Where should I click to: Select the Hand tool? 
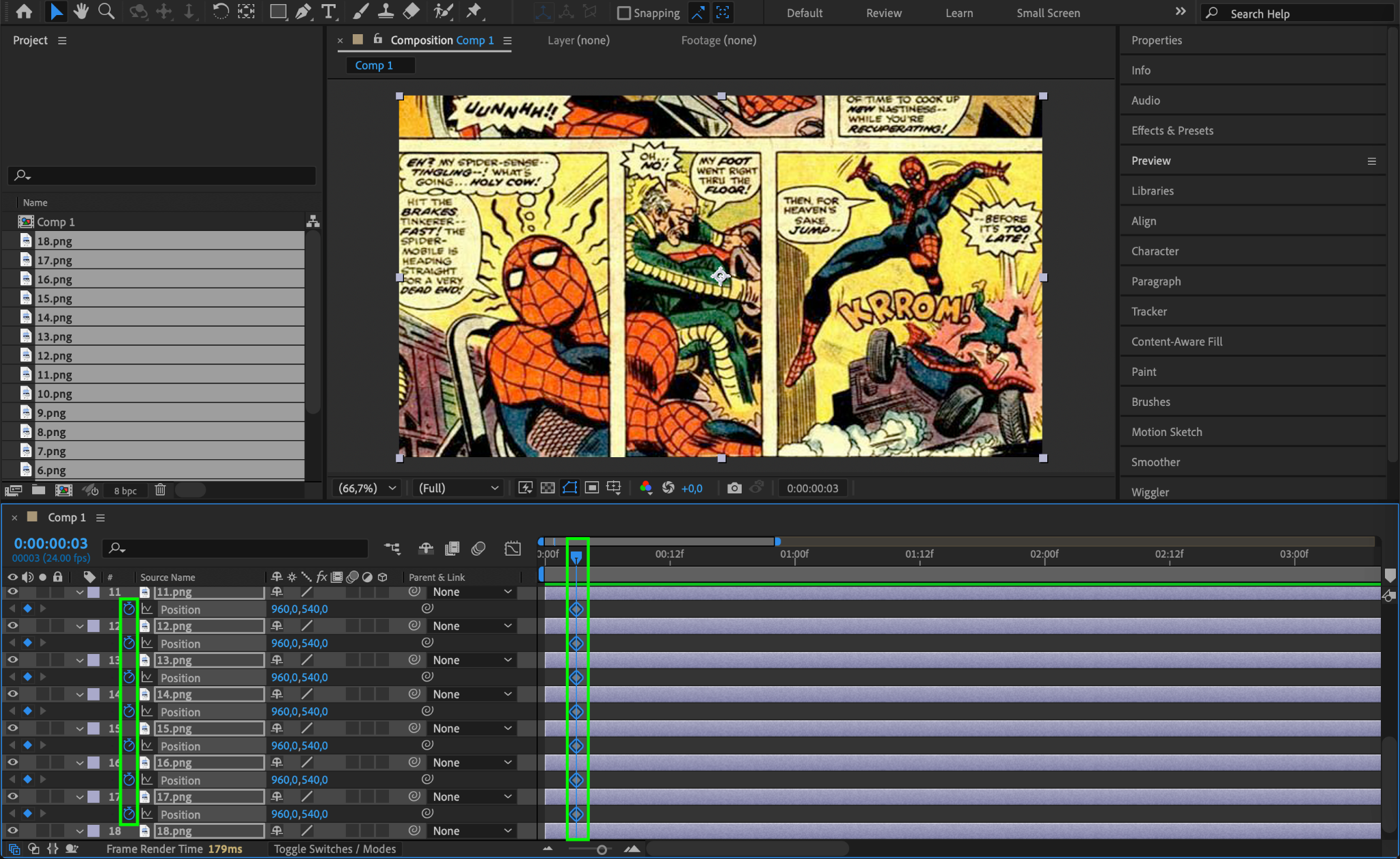pyautogui.click(x=81, y=12)
